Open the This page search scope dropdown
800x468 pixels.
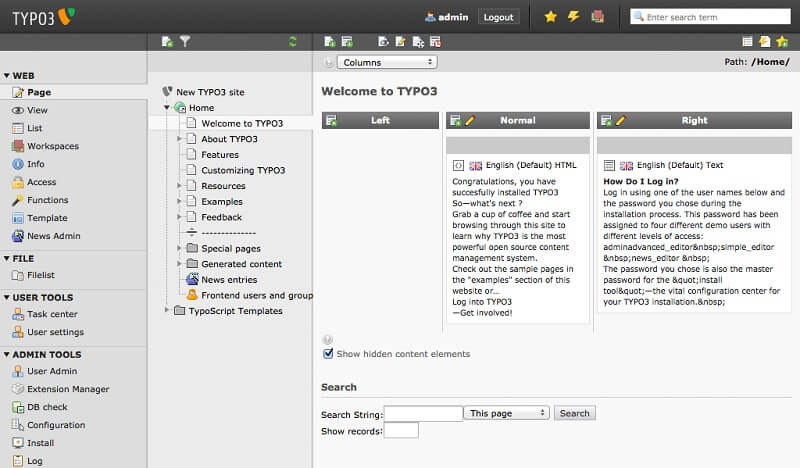[507, 413]
